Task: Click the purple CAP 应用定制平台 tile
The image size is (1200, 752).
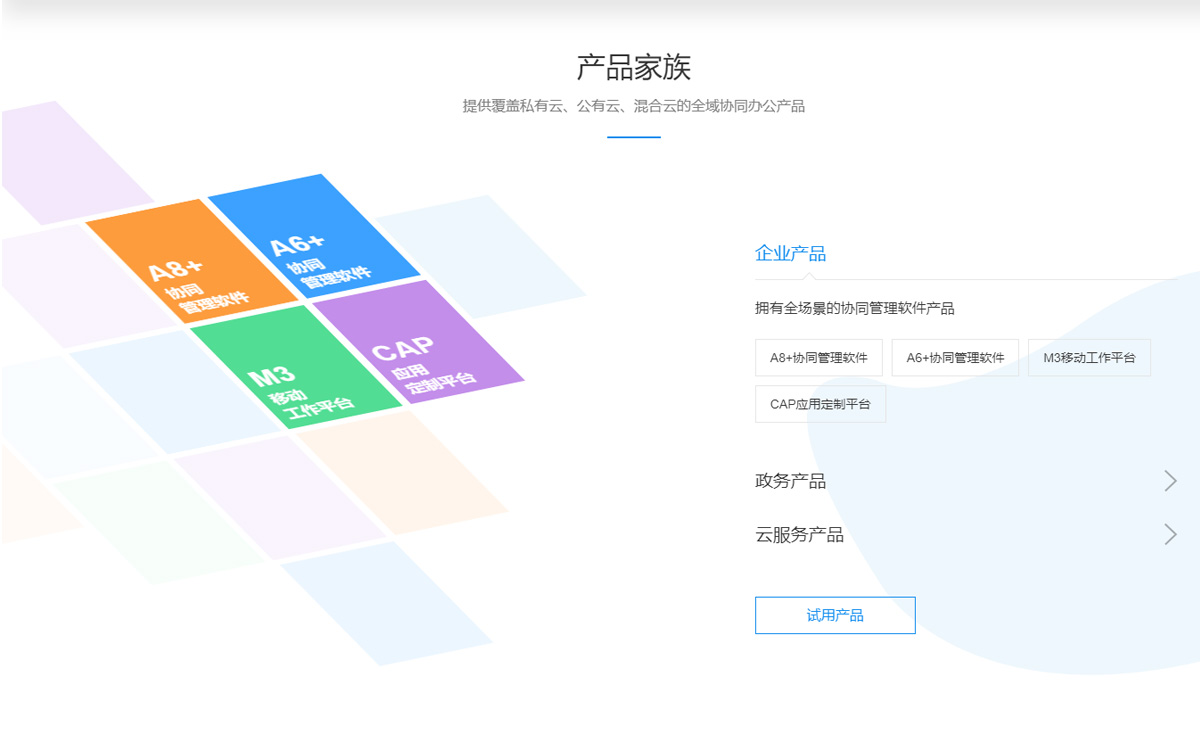Action: (x=418, y=343)
